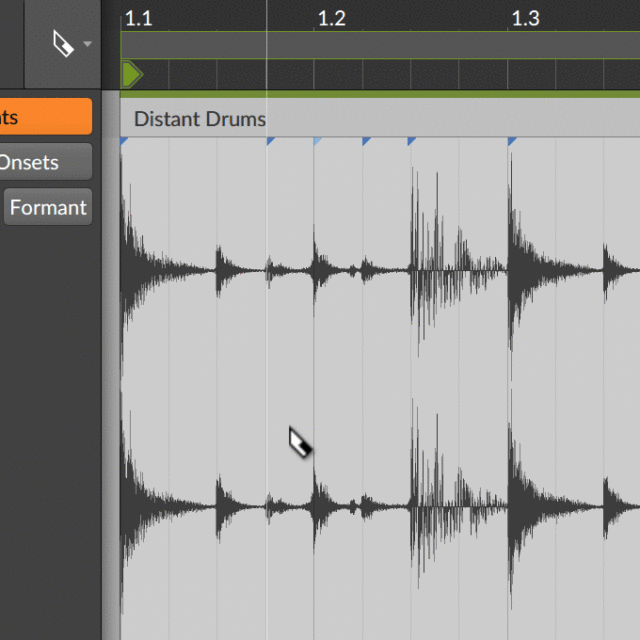This screenshot has height=640, width=640.
Task: Click the Distant Drums clip header
Action: coord(380,118)
